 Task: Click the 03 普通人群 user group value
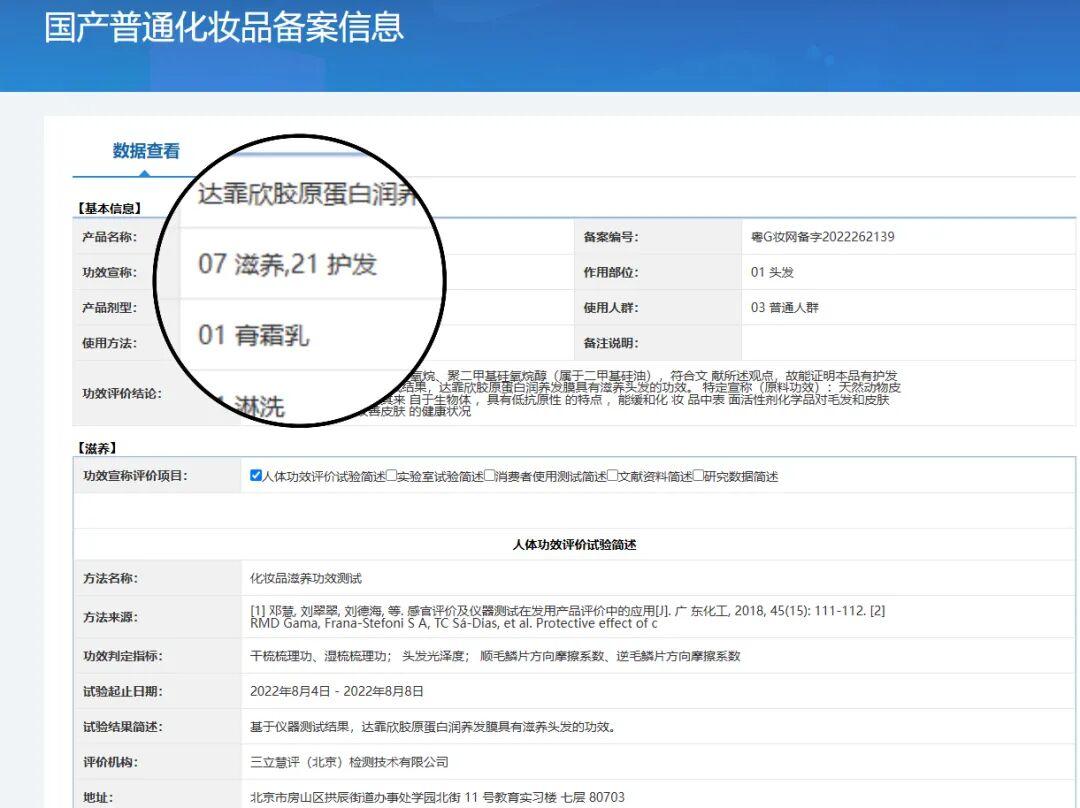(x=784, y=308)
